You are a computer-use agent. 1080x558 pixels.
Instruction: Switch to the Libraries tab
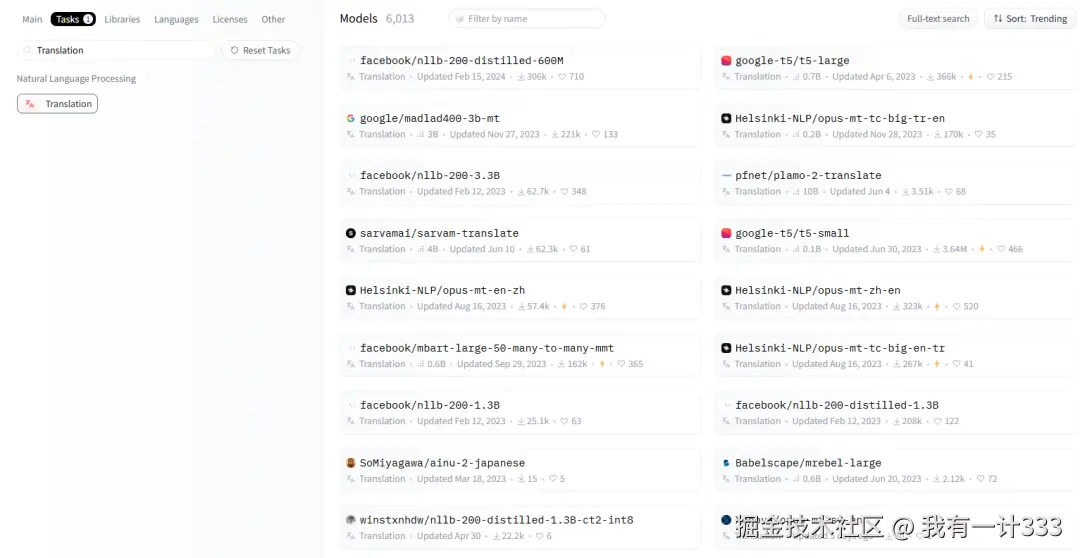click(x=122, y=19)
